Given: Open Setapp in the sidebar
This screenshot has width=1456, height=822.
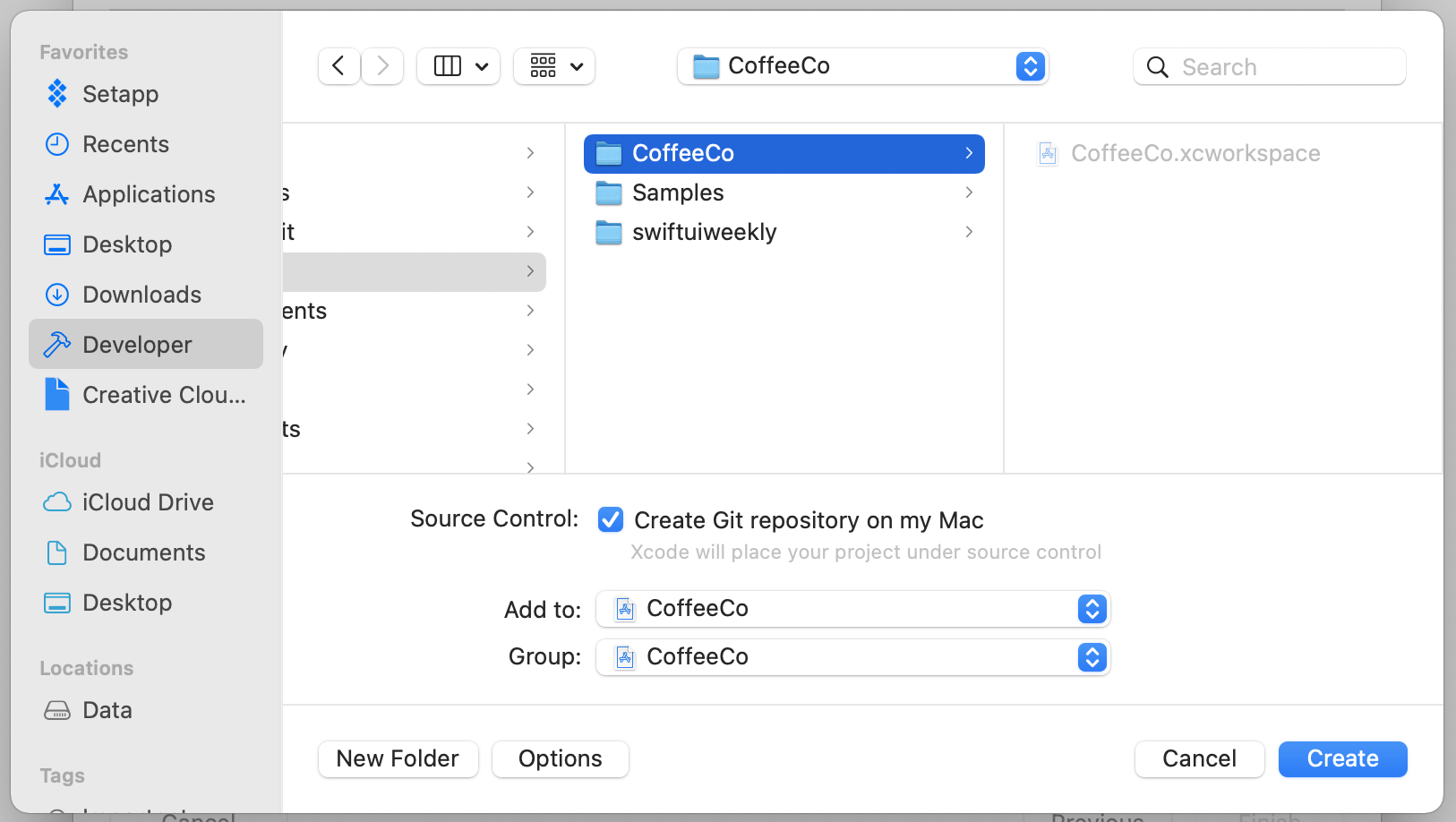Looking at the screenshot, I should coord(120,94).
